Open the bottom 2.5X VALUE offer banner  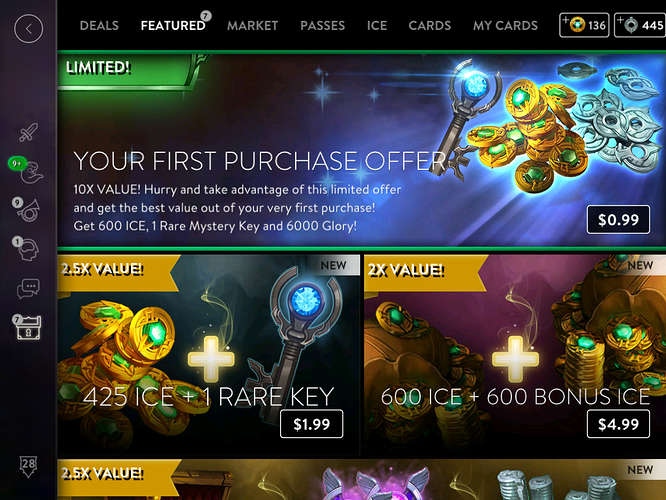[x=361, y=479]
